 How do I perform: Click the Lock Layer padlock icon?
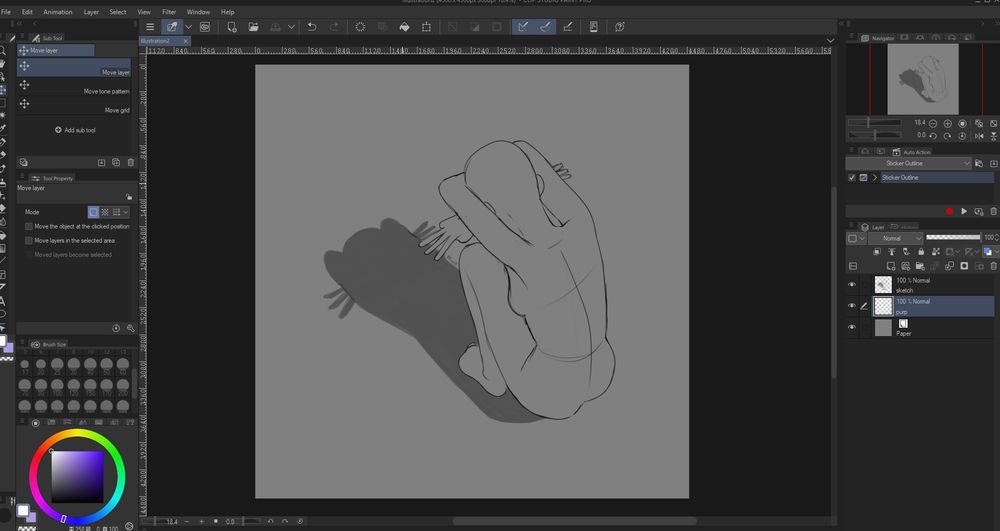tap(921, 252)
